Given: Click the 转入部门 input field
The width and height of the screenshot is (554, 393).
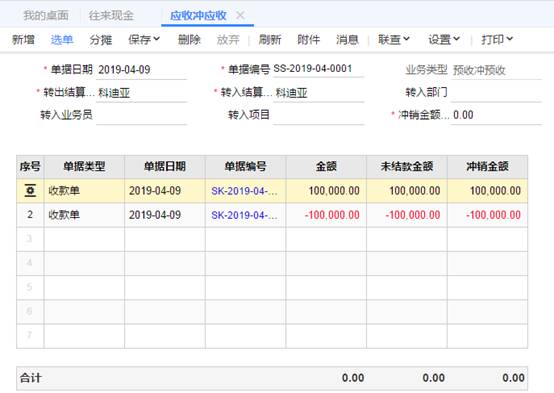Looking at the screenshot, I should (496, 93).
